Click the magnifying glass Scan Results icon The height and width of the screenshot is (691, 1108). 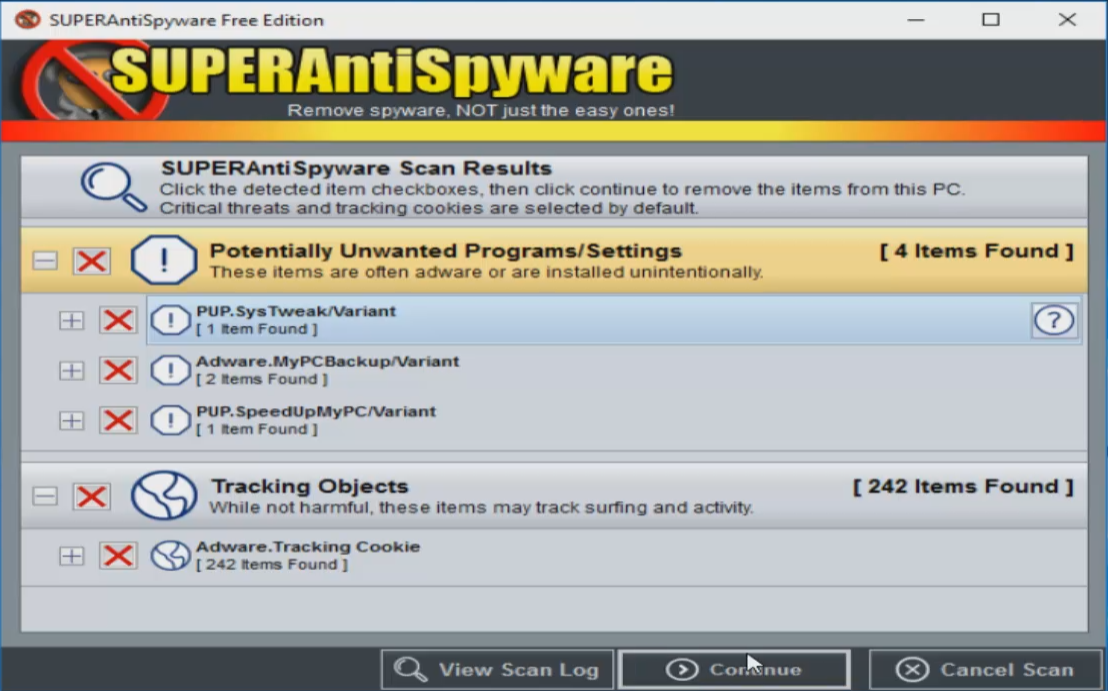pyautogui.click(x=113, y=187)
